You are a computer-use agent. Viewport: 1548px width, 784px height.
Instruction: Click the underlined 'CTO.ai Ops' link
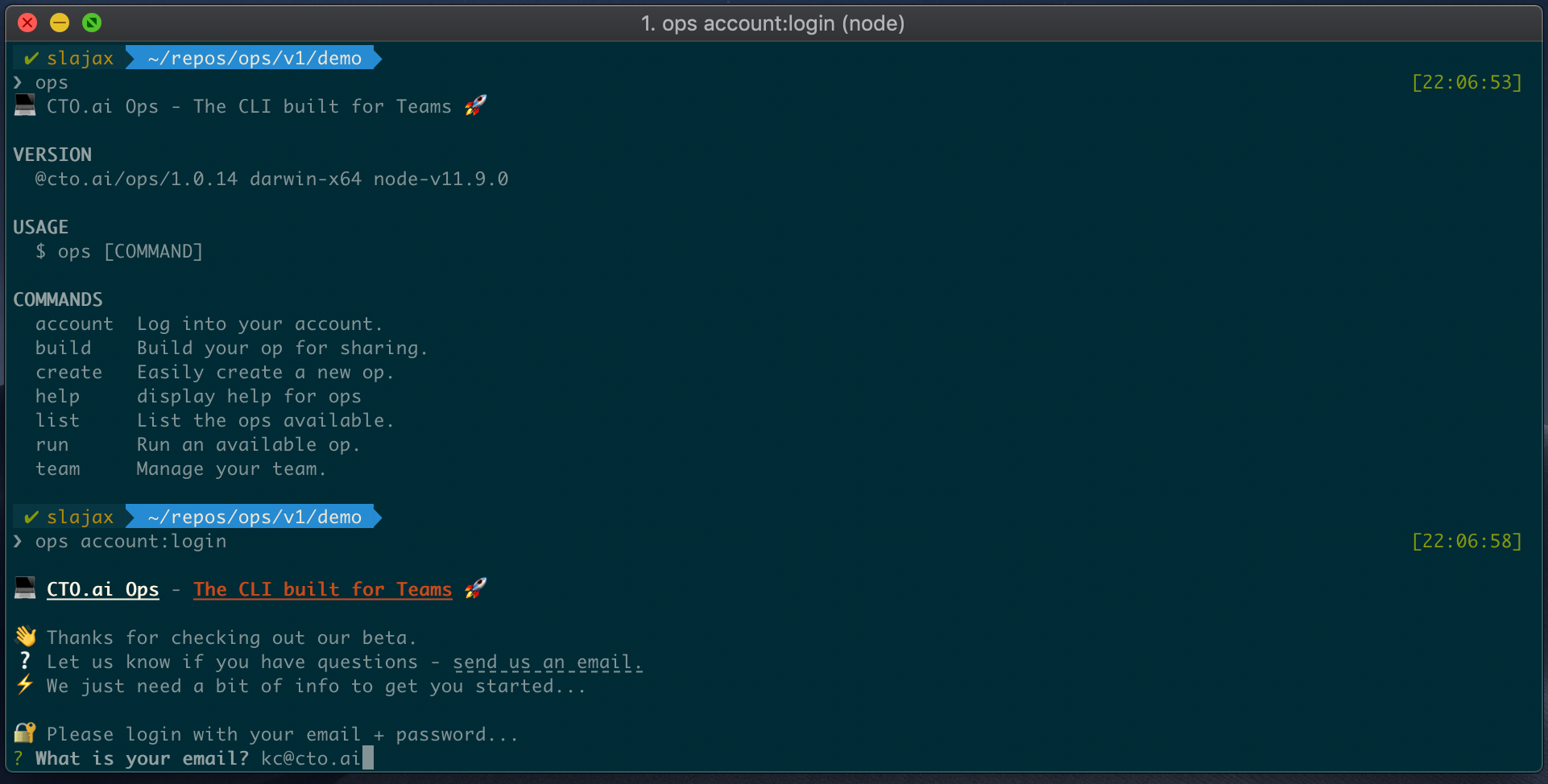103,590
